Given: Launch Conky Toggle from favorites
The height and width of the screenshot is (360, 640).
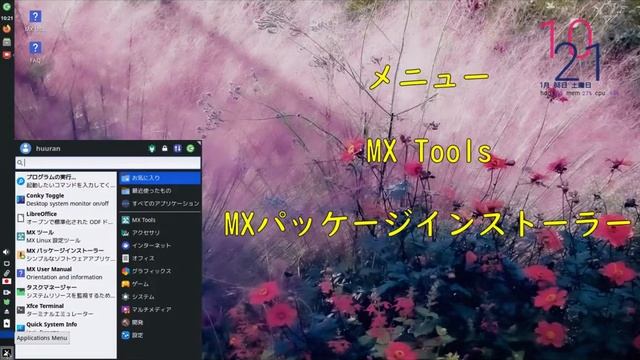Looking at the screenshot, I should tap(66, 200).
